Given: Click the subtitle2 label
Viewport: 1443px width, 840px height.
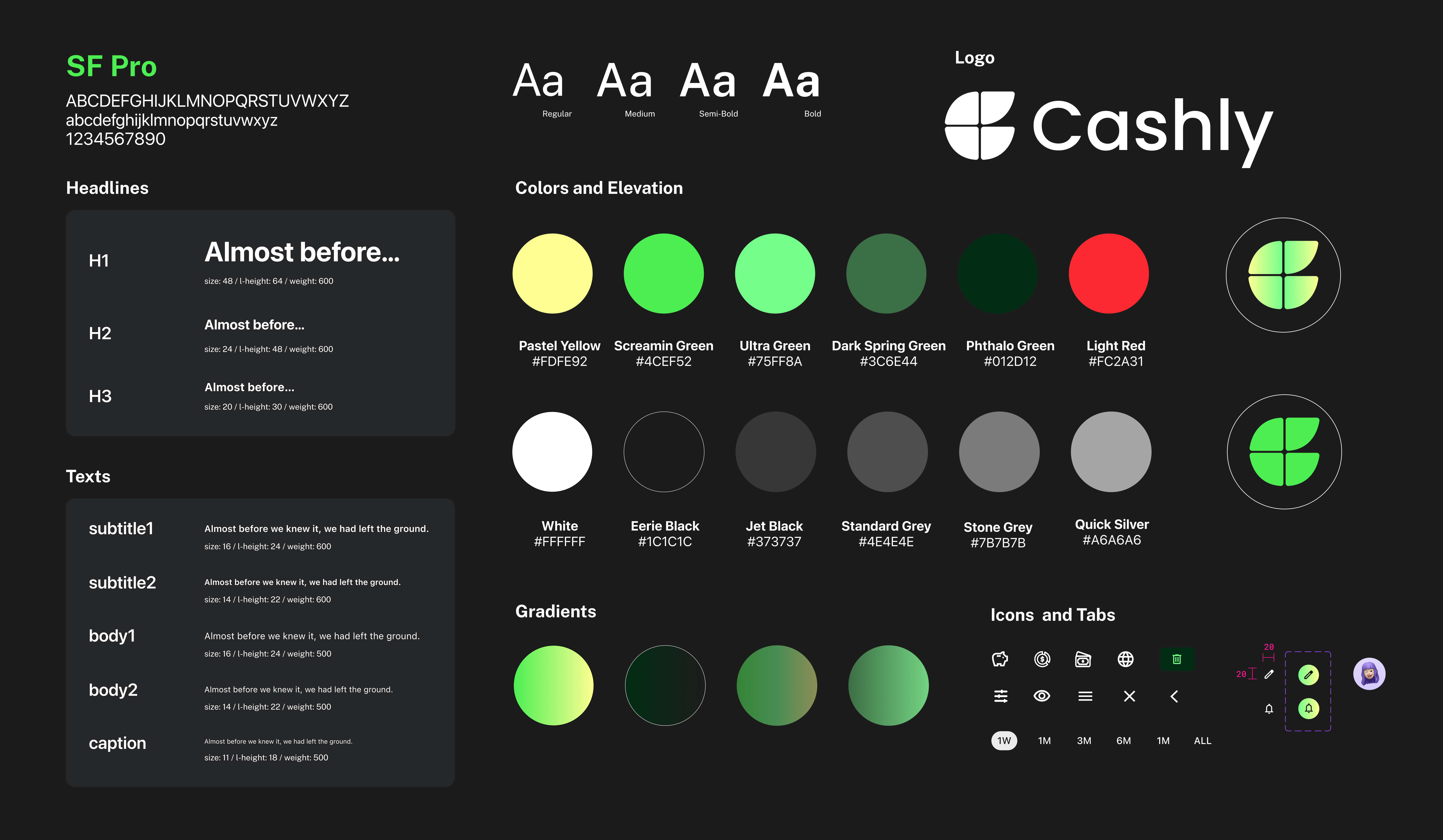Looking at the screenshot, I should tap(122, 582).
